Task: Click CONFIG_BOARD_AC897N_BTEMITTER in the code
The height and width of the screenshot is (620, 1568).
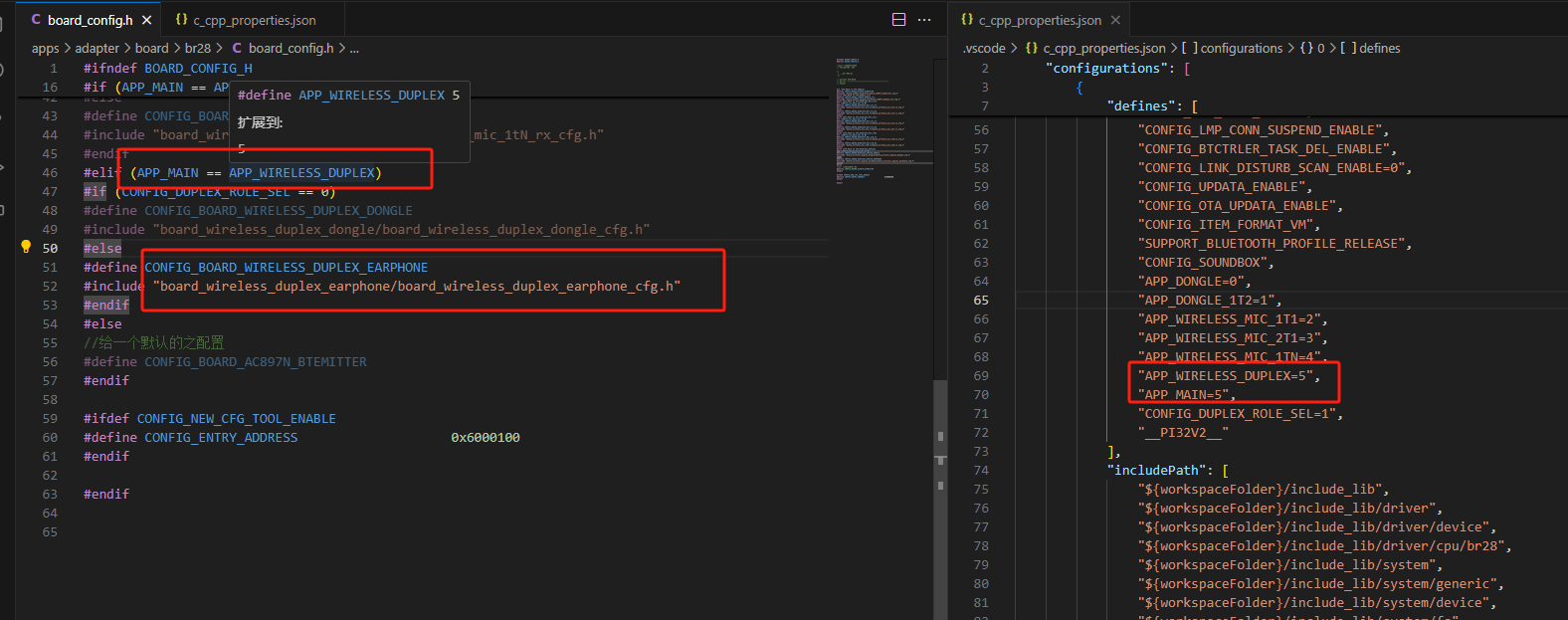Action: pos(256,362)
